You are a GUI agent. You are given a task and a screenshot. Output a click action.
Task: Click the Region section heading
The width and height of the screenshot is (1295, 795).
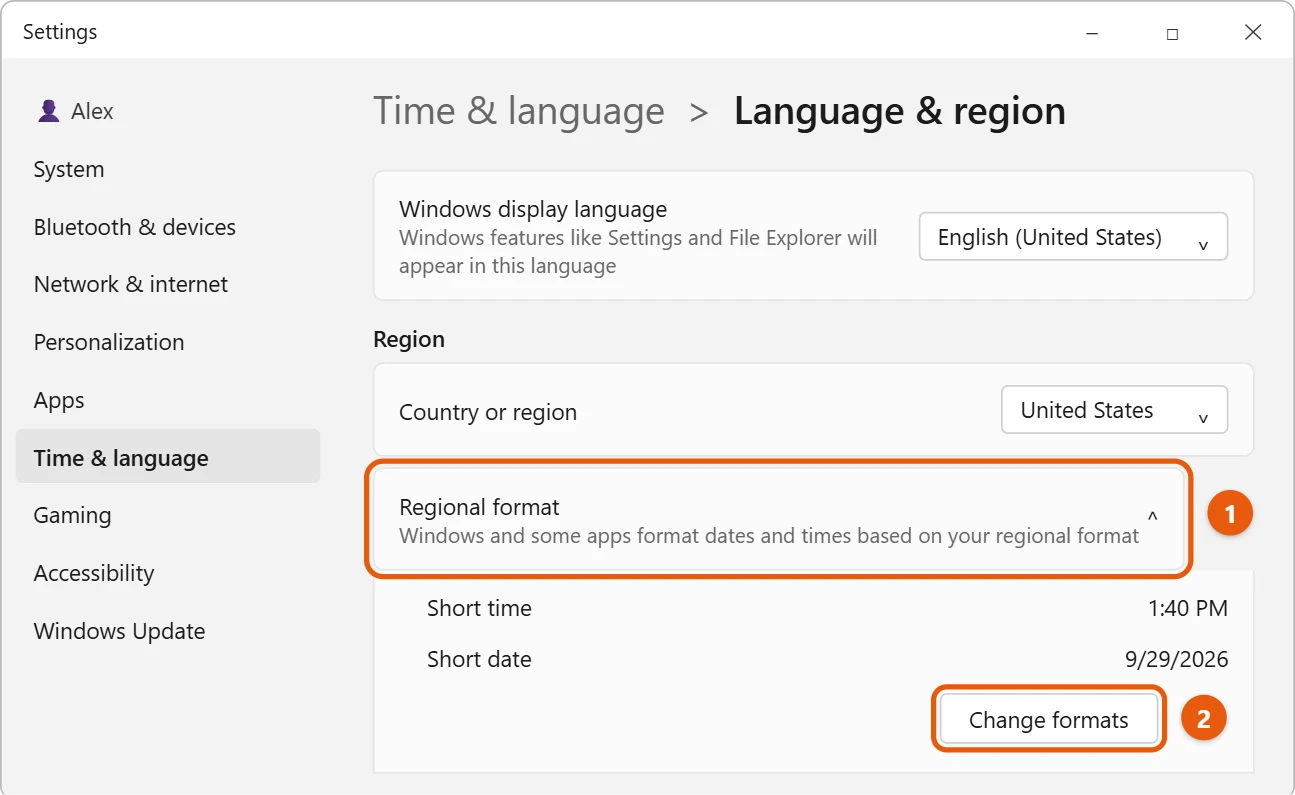point(409,339)
